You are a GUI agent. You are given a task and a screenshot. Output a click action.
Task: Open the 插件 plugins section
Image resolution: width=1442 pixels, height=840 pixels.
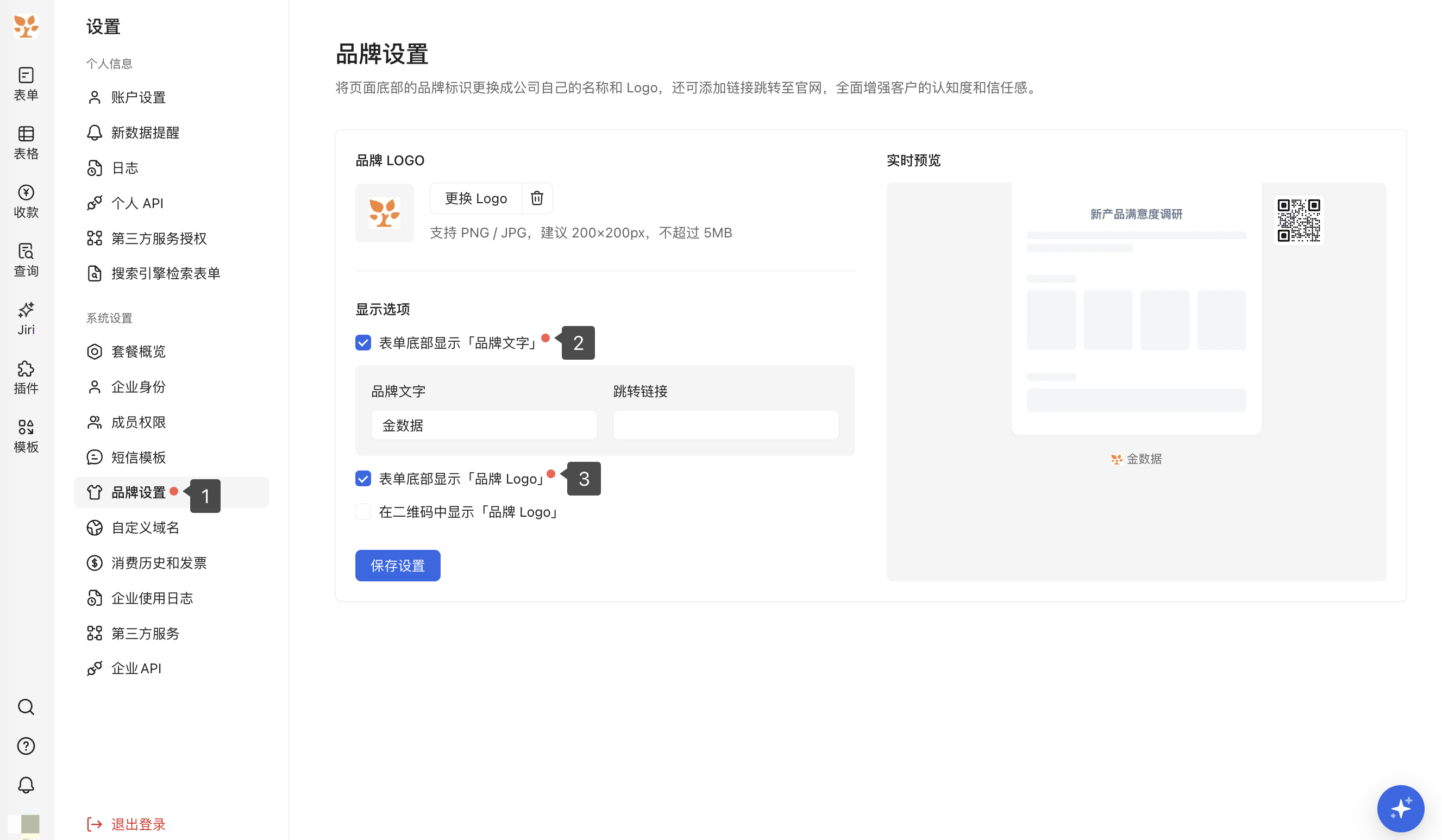tap(26, 377)
